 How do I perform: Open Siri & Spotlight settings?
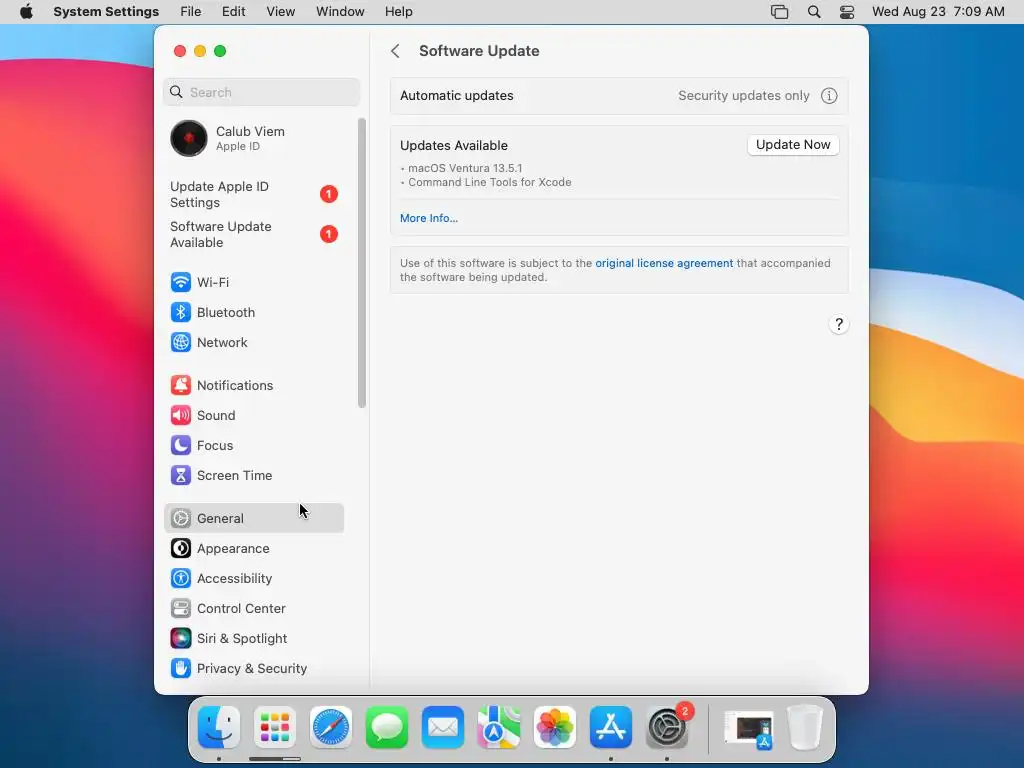[x=253, y=639]
